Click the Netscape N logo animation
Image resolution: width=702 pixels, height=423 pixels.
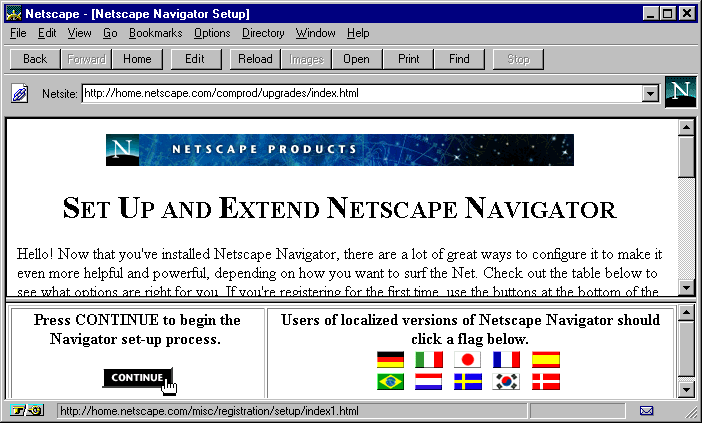[680, 93]
